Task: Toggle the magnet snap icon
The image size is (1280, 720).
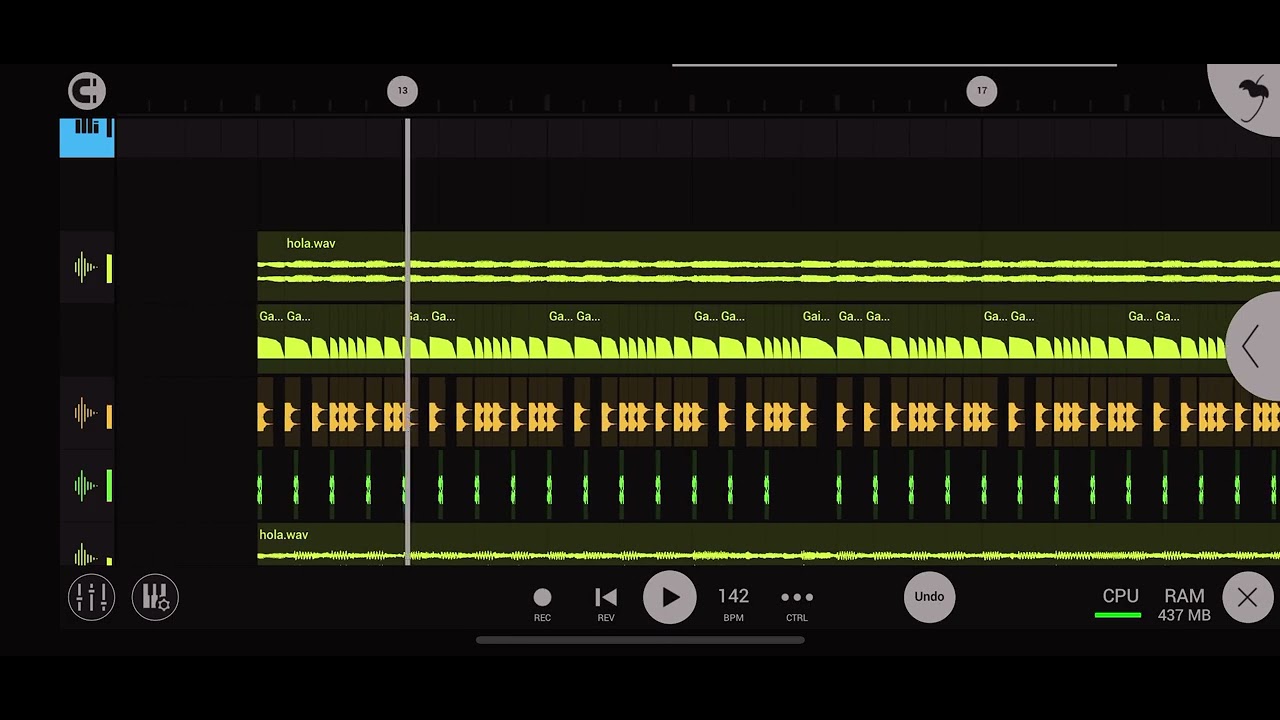Action: pos(87,91)
